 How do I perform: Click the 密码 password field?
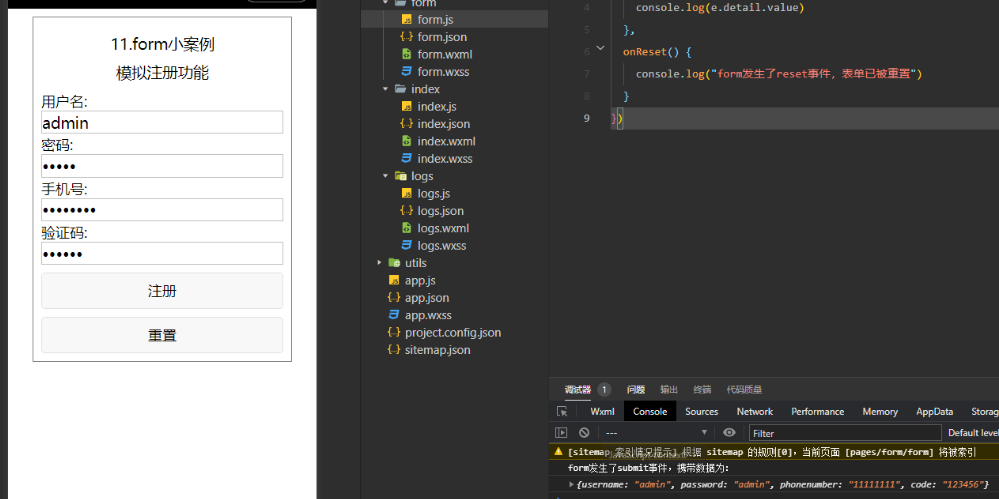point(162,166)
